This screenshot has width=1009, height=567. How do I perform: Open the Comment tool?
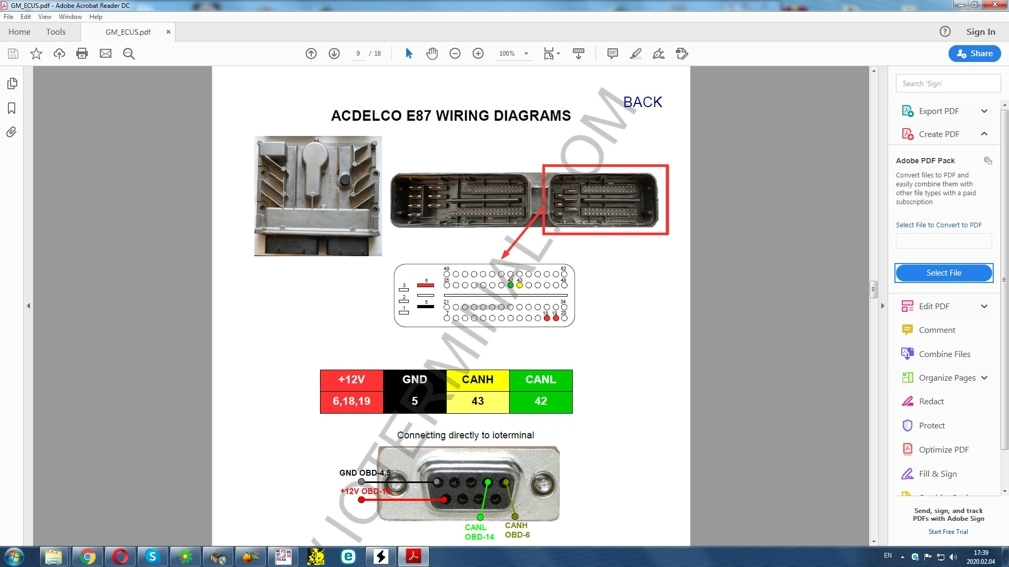(x=937, y=330)
